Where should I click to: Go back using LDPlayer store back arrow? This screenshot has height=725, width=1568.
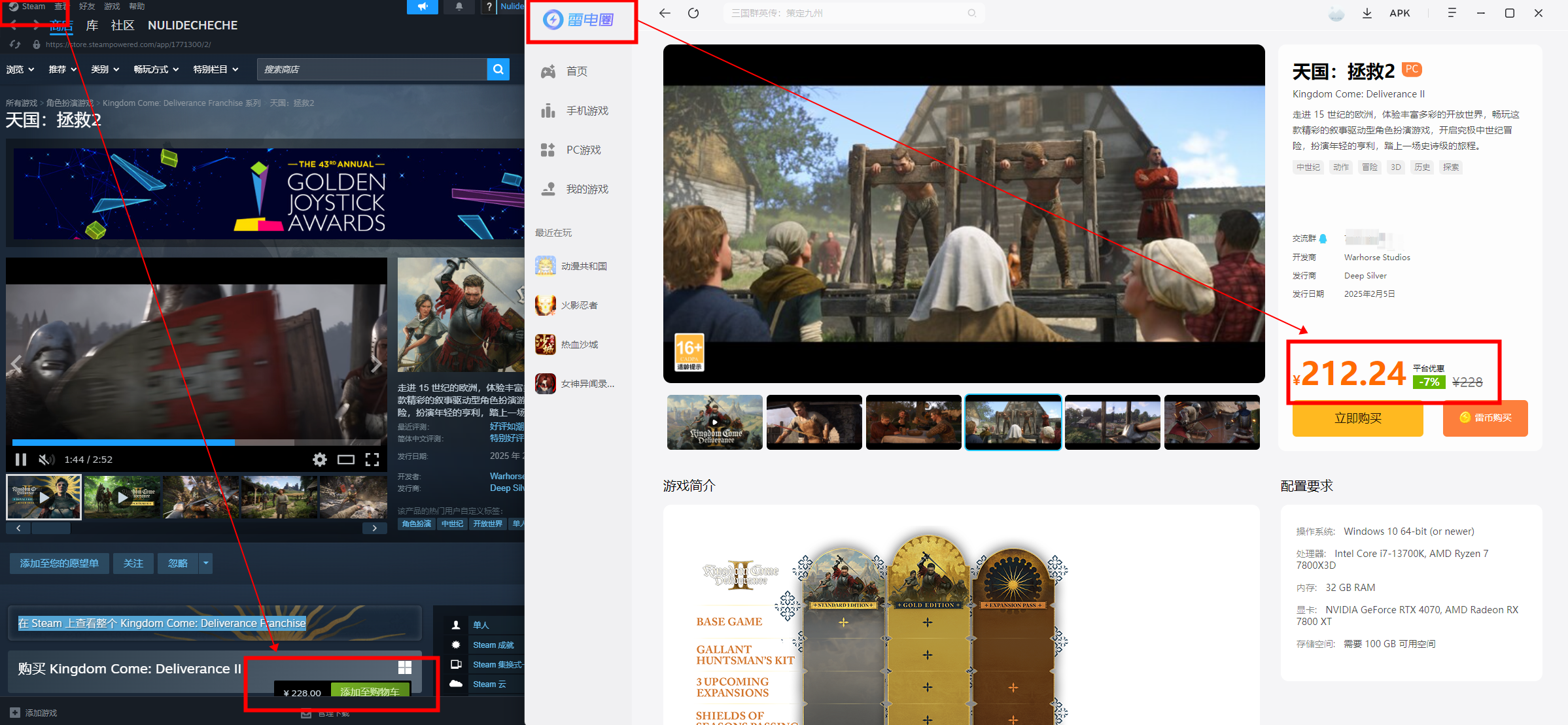tap(665, 13)
